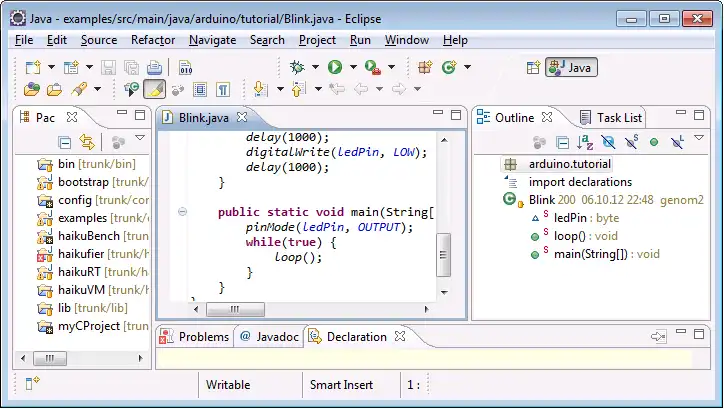Open the Navigate menu
Screen dimensions: 724x409
click(x=212, y=40)
